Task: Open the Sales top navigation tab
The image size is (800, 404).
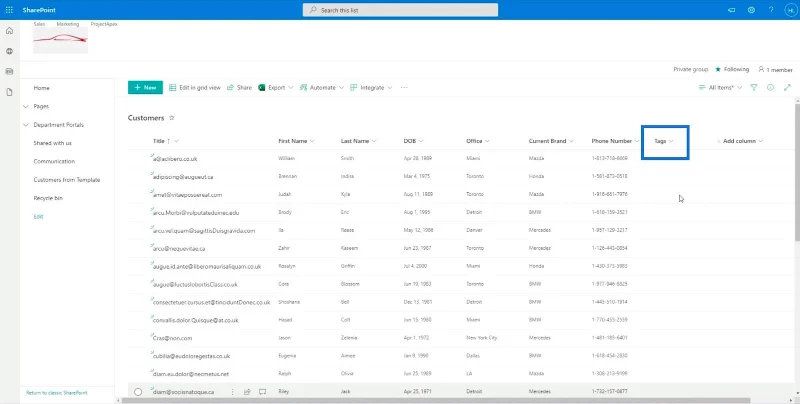Action: (x=39, y=24)
